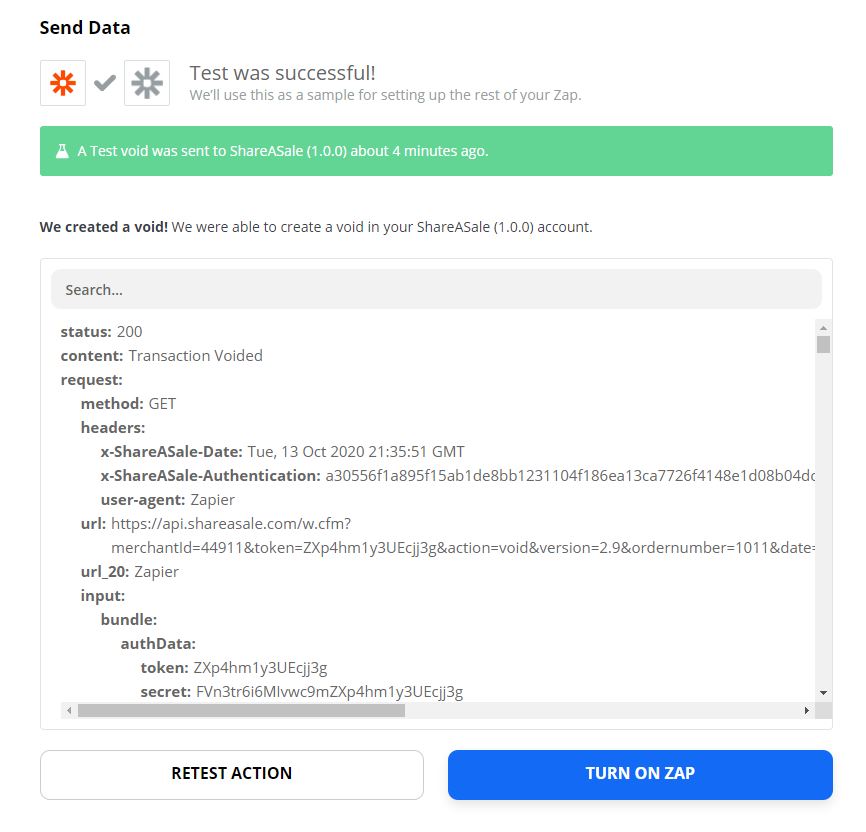Click the green test void sent banner
The image size is (866, 832).
(436, 151)
